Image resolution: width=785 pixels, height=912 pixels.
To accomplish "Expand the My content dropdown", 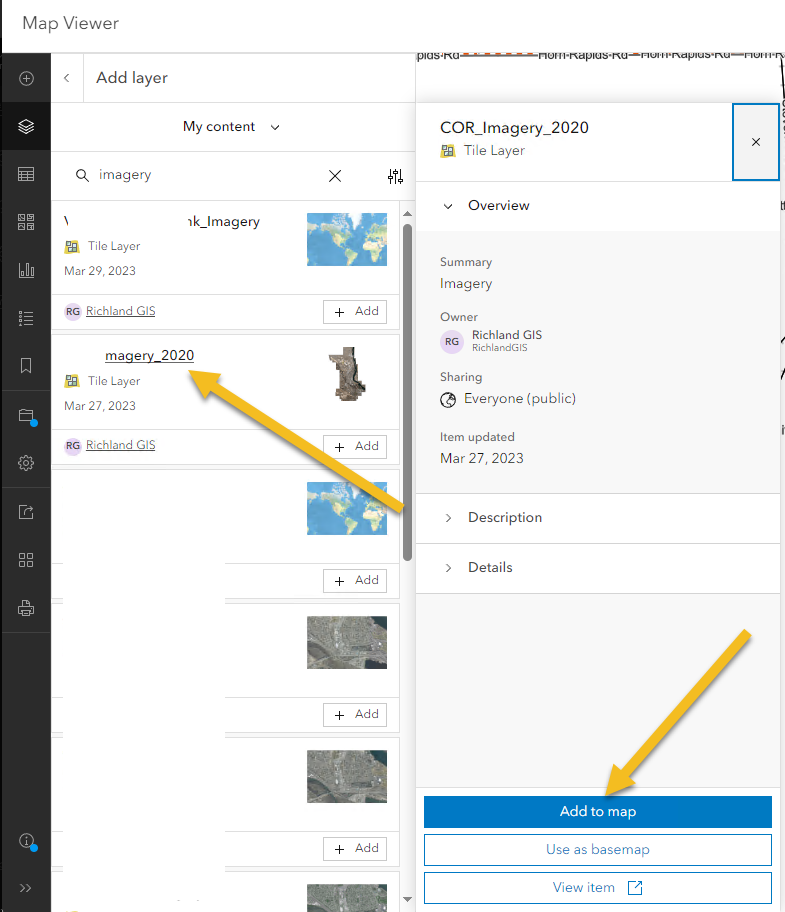I will pos(231,127).
